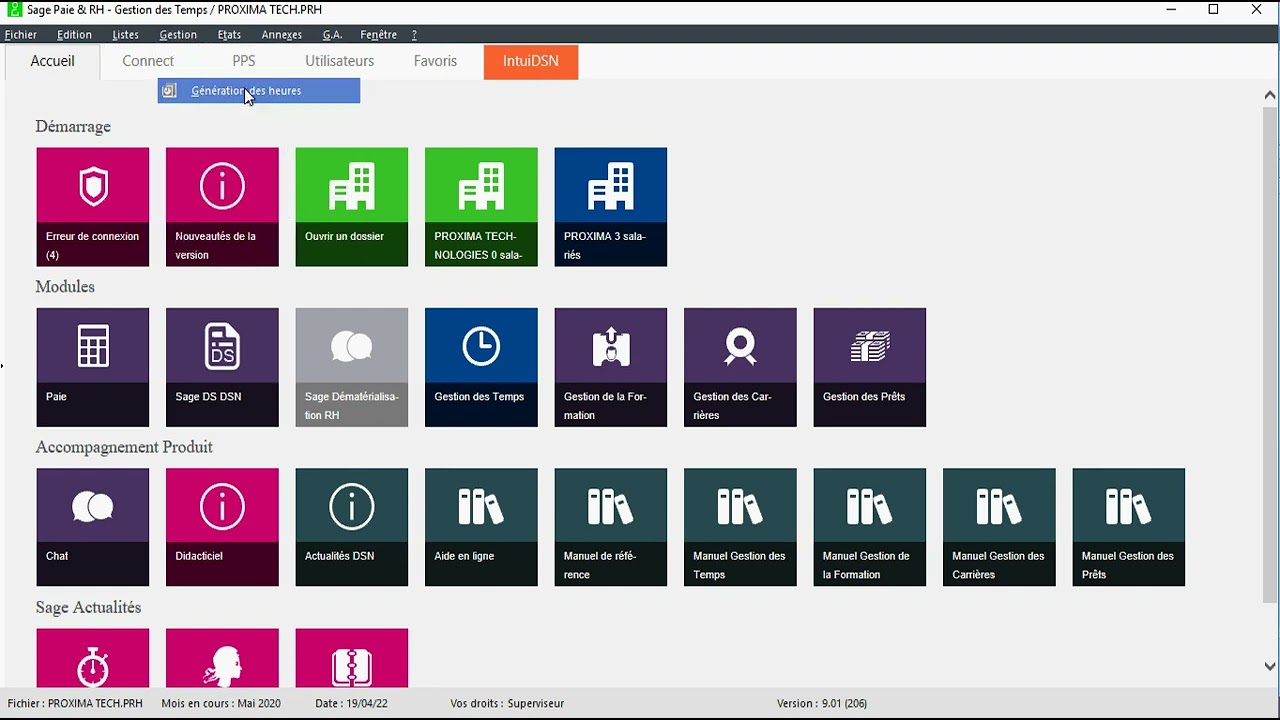1280x720 pixels.
Task: Open the Didacticiel tile
Action: (222, 527)
